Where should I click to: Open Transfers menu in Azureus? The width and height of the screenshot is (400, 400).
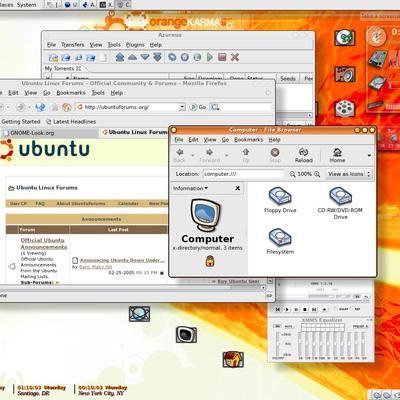point(73,45)
